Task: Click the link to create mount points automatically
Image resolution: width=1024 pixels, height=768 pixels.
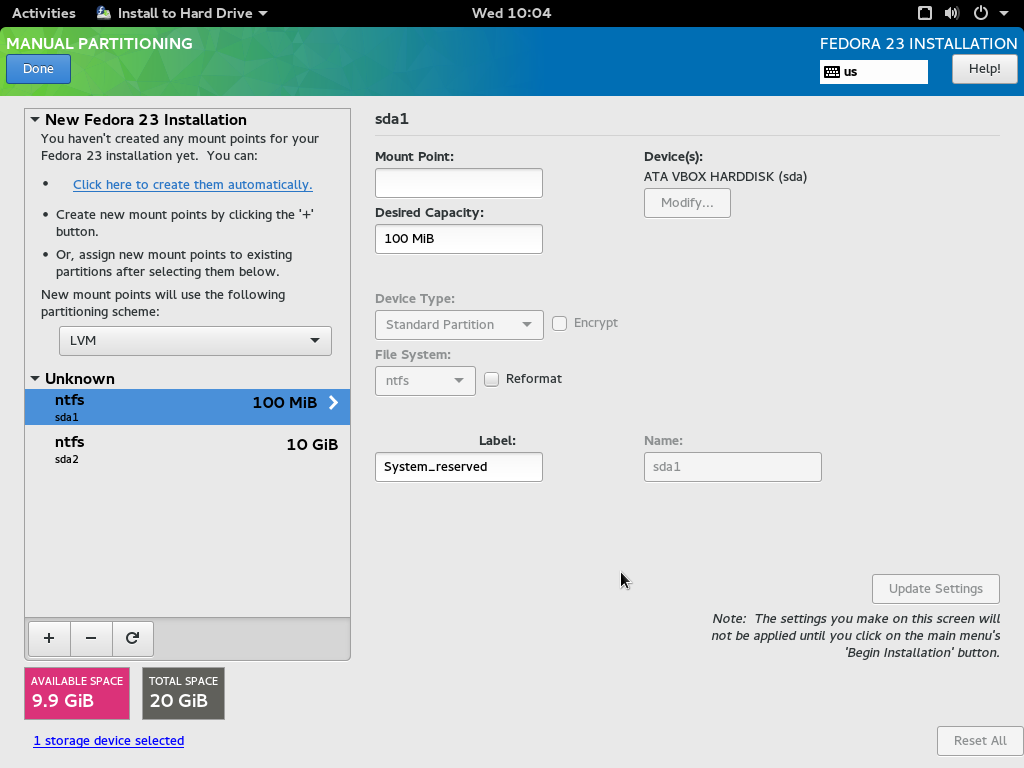Action: pyautogui.click(x=192, y=185)
